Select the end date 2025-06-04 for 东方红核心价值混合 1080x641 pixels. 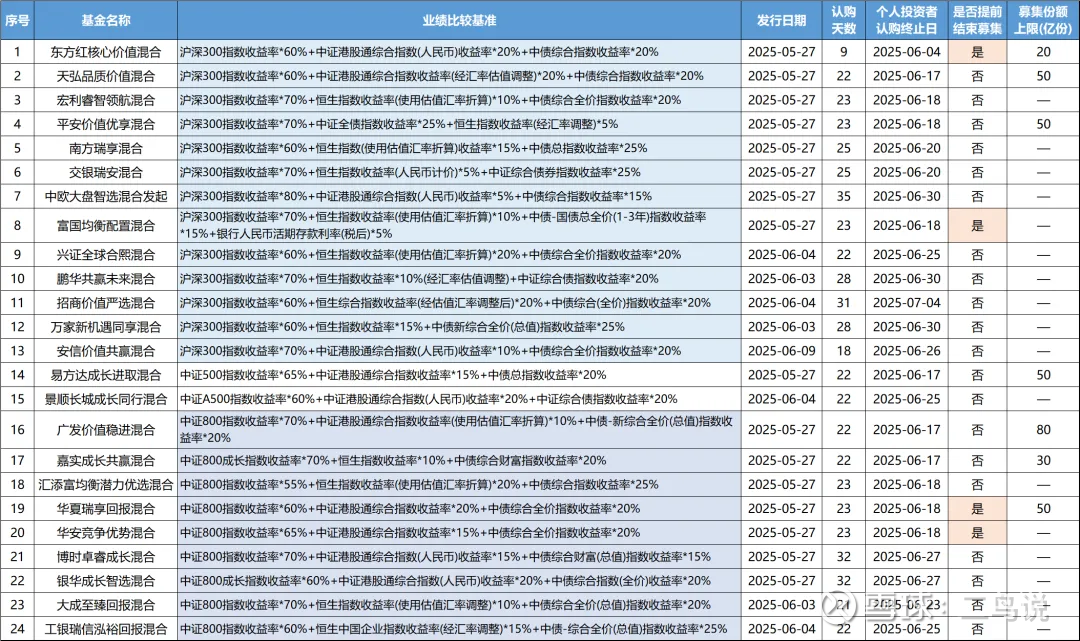point(906,52)
